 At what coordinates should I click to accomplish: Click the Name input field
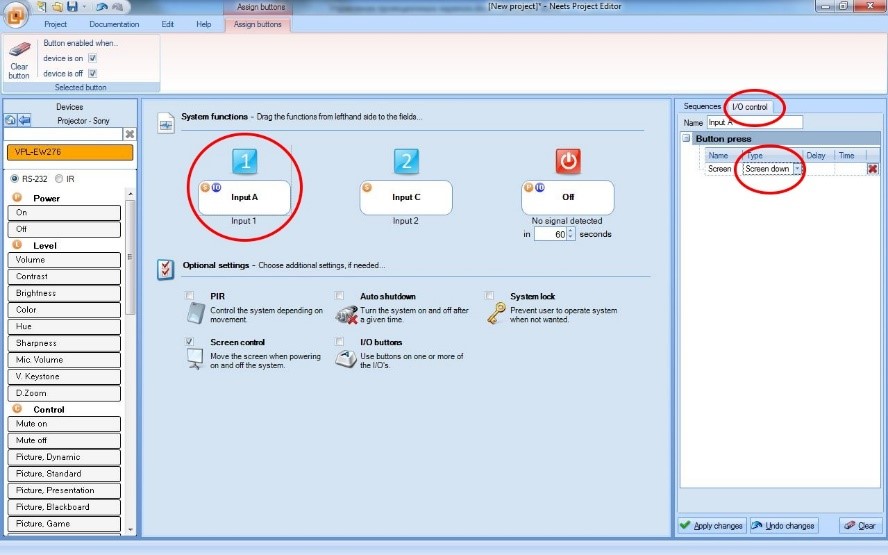tap(754, 122)
